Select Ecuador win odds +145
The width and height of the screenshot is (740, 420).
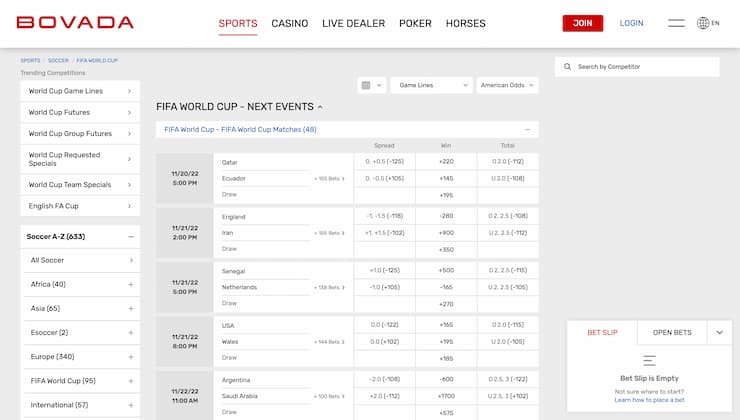[446, 178]
